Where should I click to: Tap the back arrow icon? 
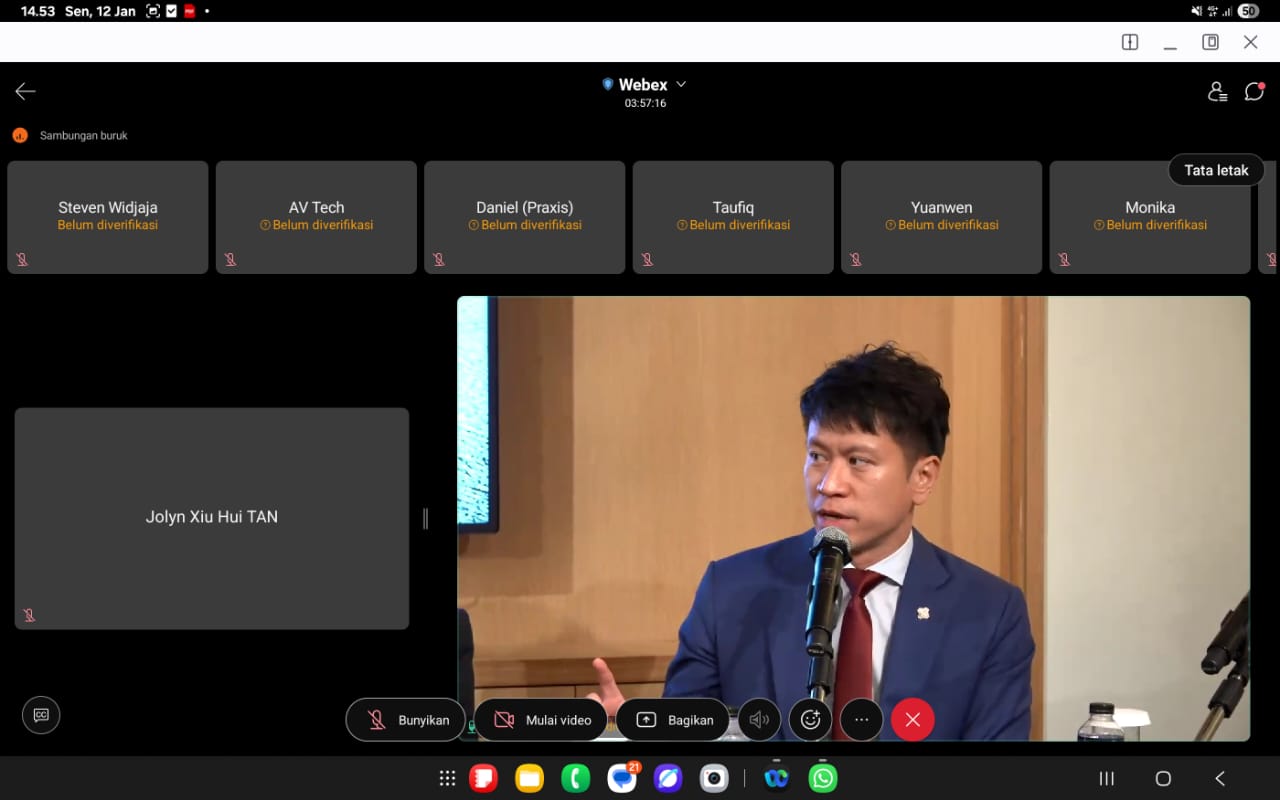(x=25, y=92)
